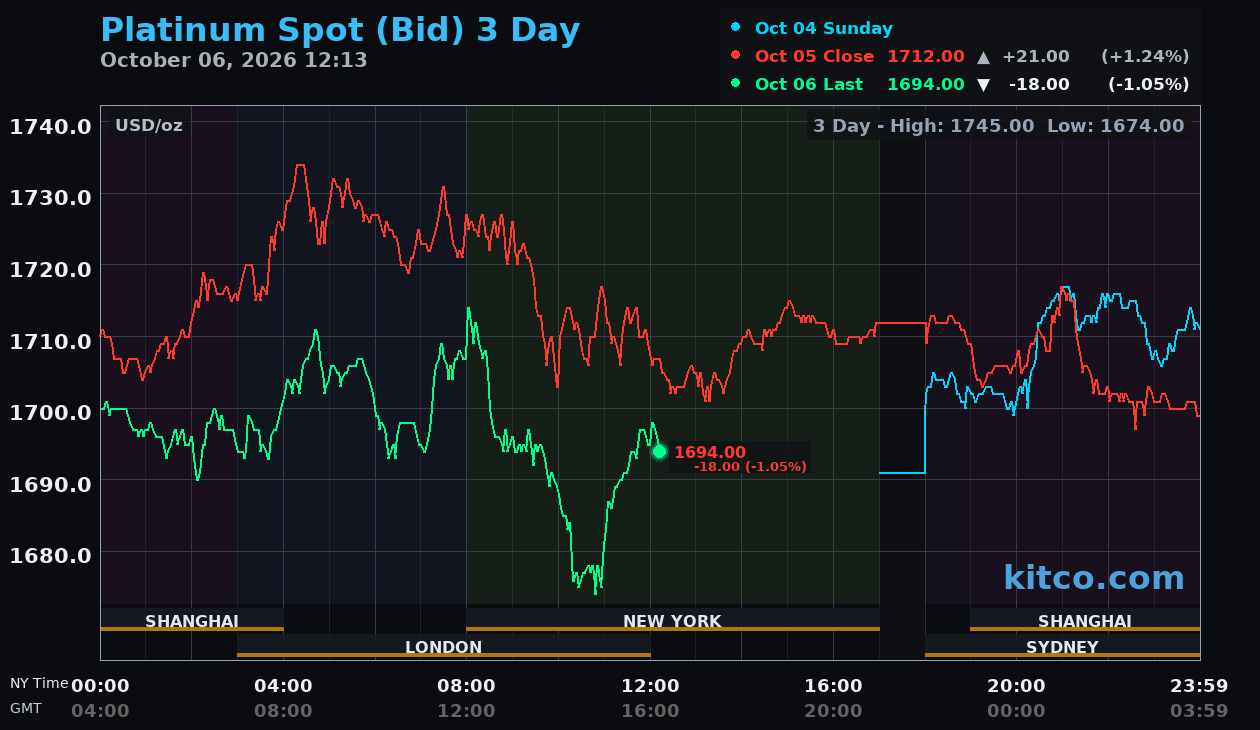The image size is (1260, 730).
Task: Click the SYDNEY session bar
Action: click(1062, 647)
